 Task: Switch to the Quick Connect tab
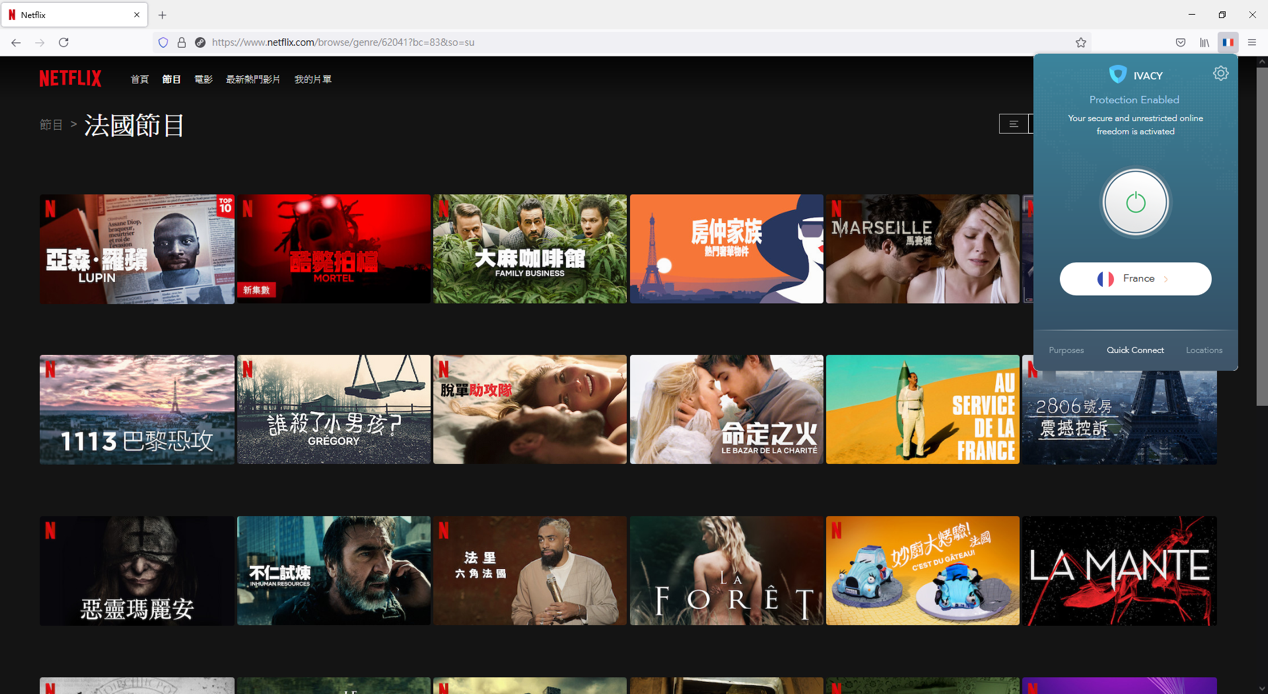(1135, 350)
